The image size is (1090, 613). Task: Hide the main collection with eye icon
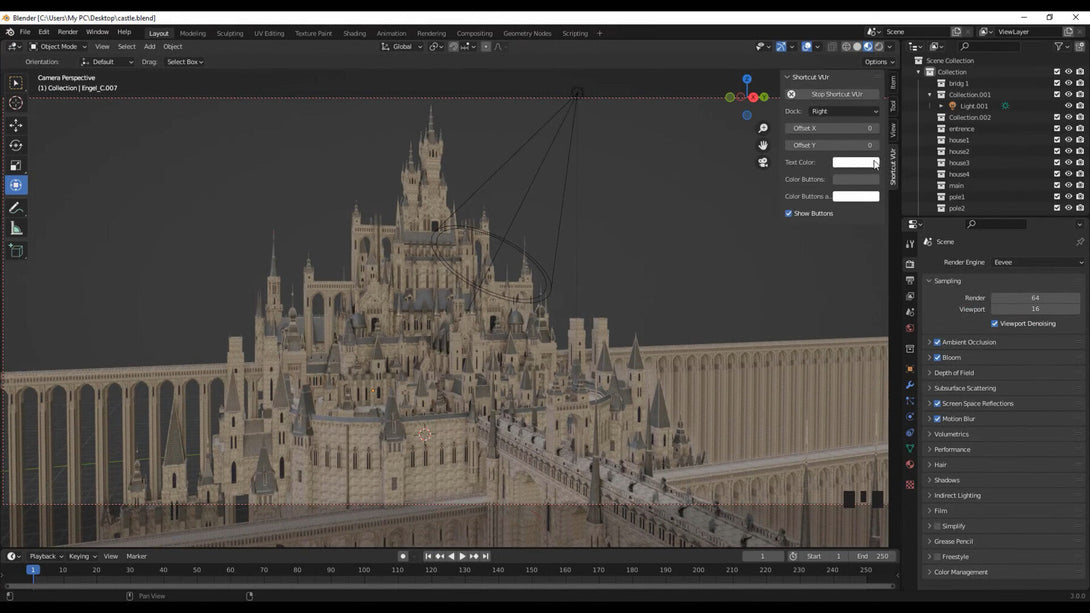pos(1068,186)
